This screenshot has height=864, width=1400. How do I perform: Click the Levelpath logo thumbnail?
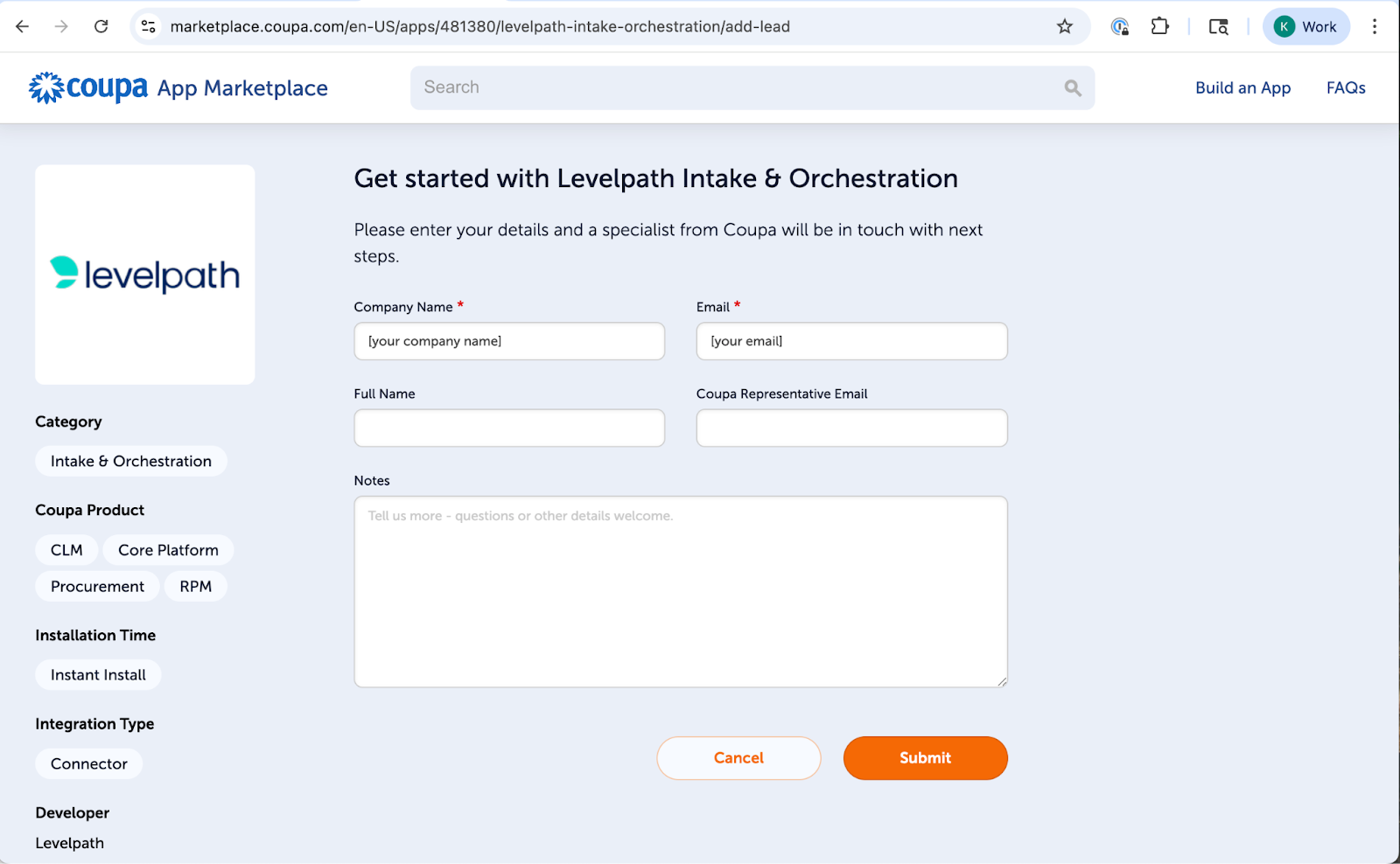(x=145, y=275)
